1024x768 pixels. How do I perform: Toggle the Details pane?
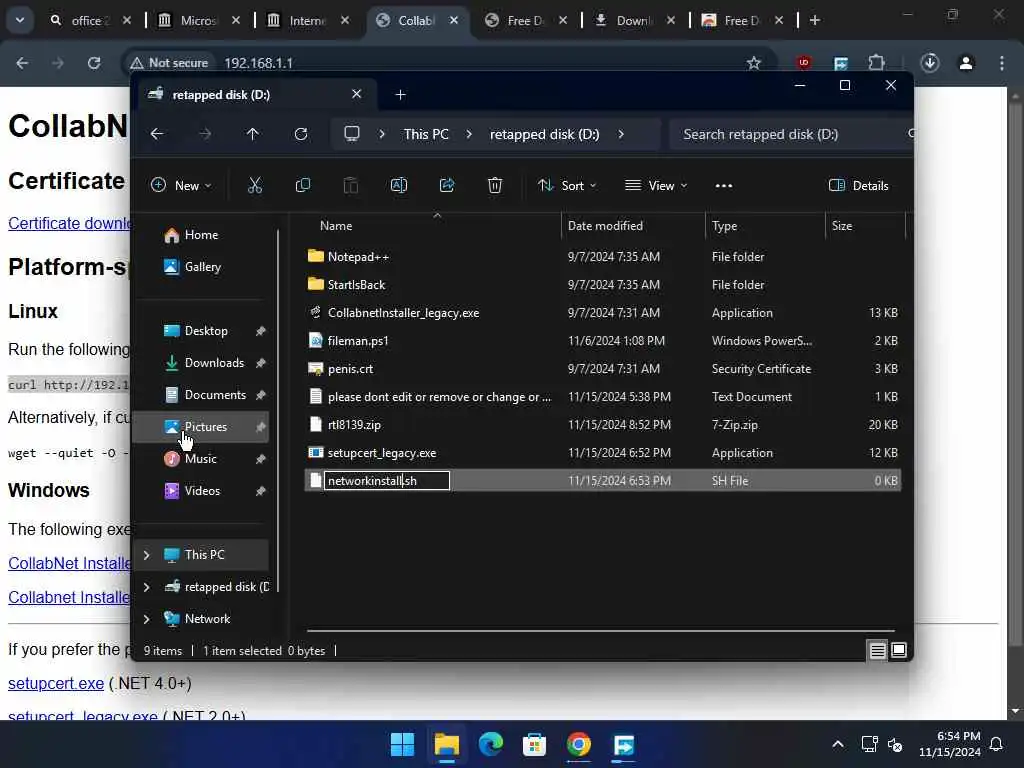click(x=859, y=185)
